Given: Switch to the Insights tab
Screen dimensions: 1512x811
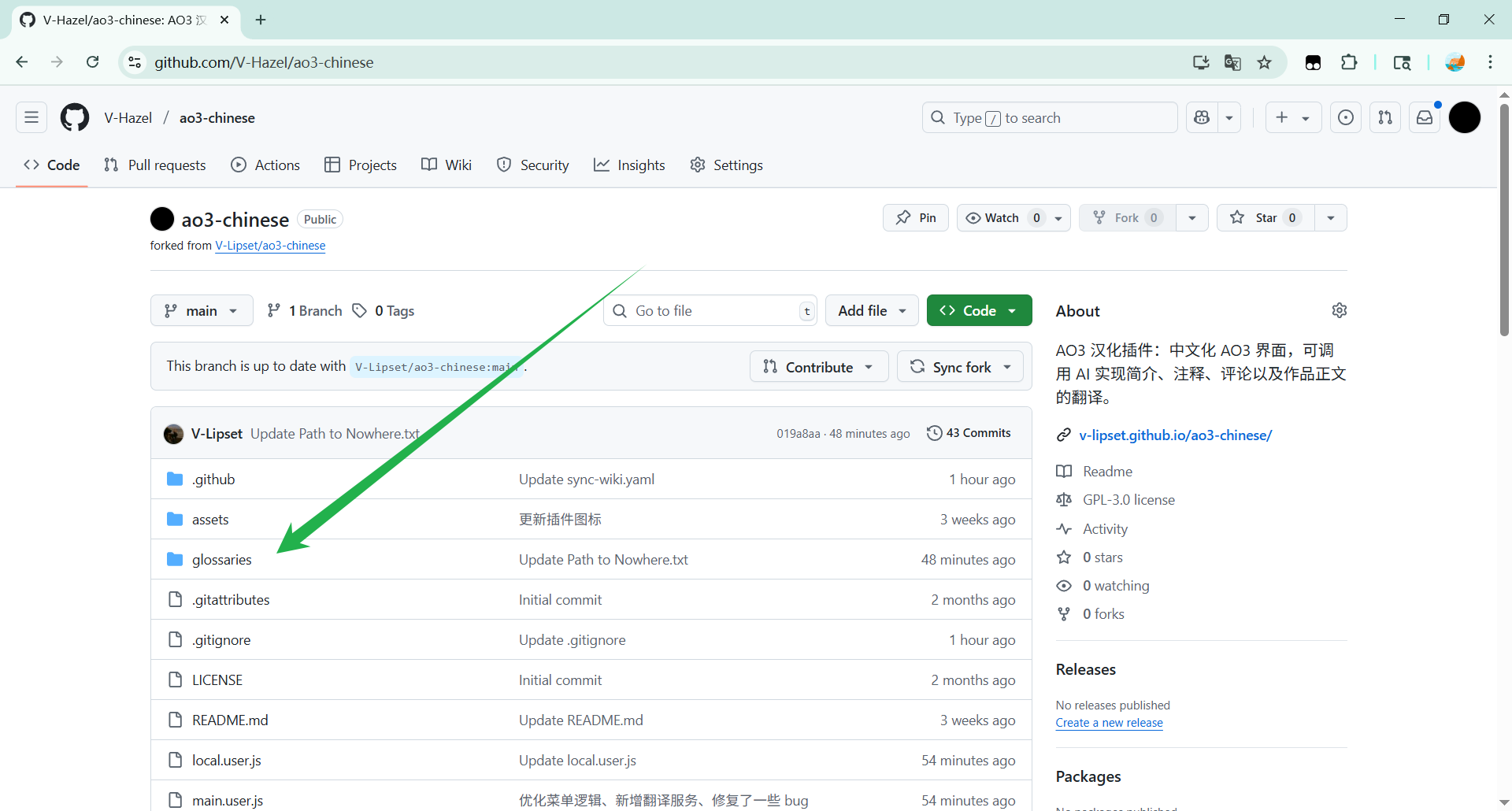Looking at the screenshot, I should (x=629, y=165).
